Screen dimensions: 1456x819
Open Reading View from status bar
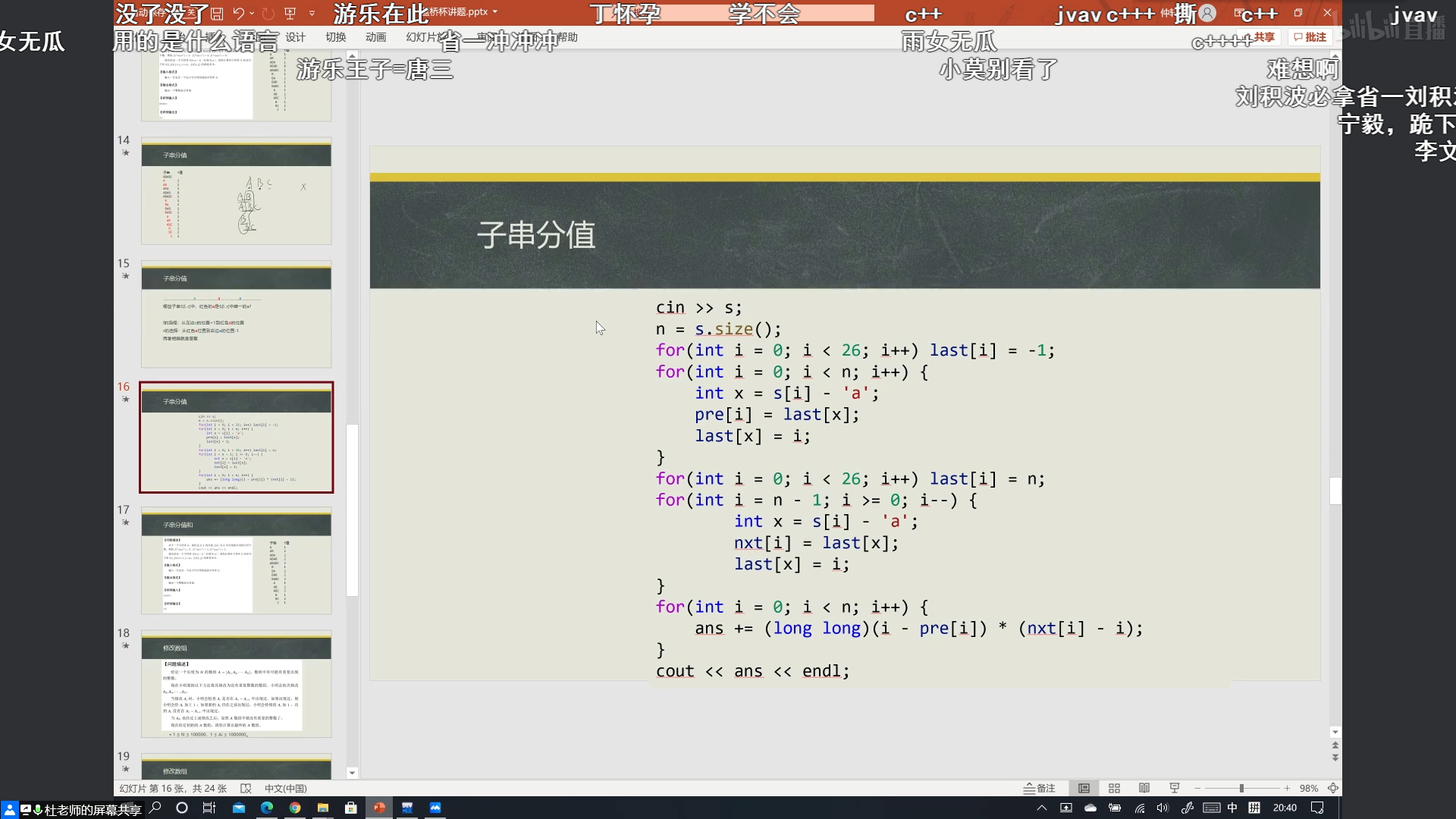[1144, 789]
